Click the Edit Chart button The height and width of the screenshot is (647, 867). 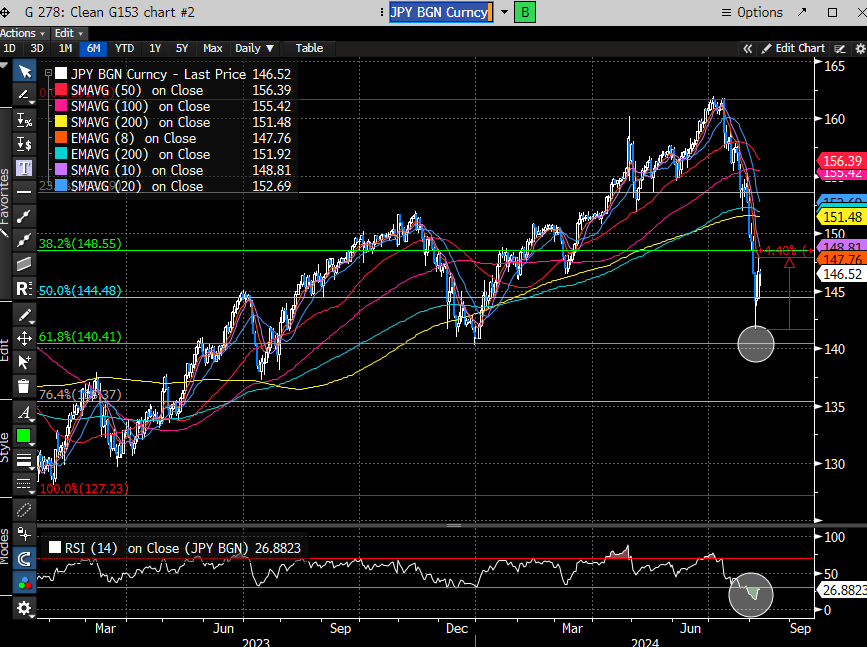793,48
